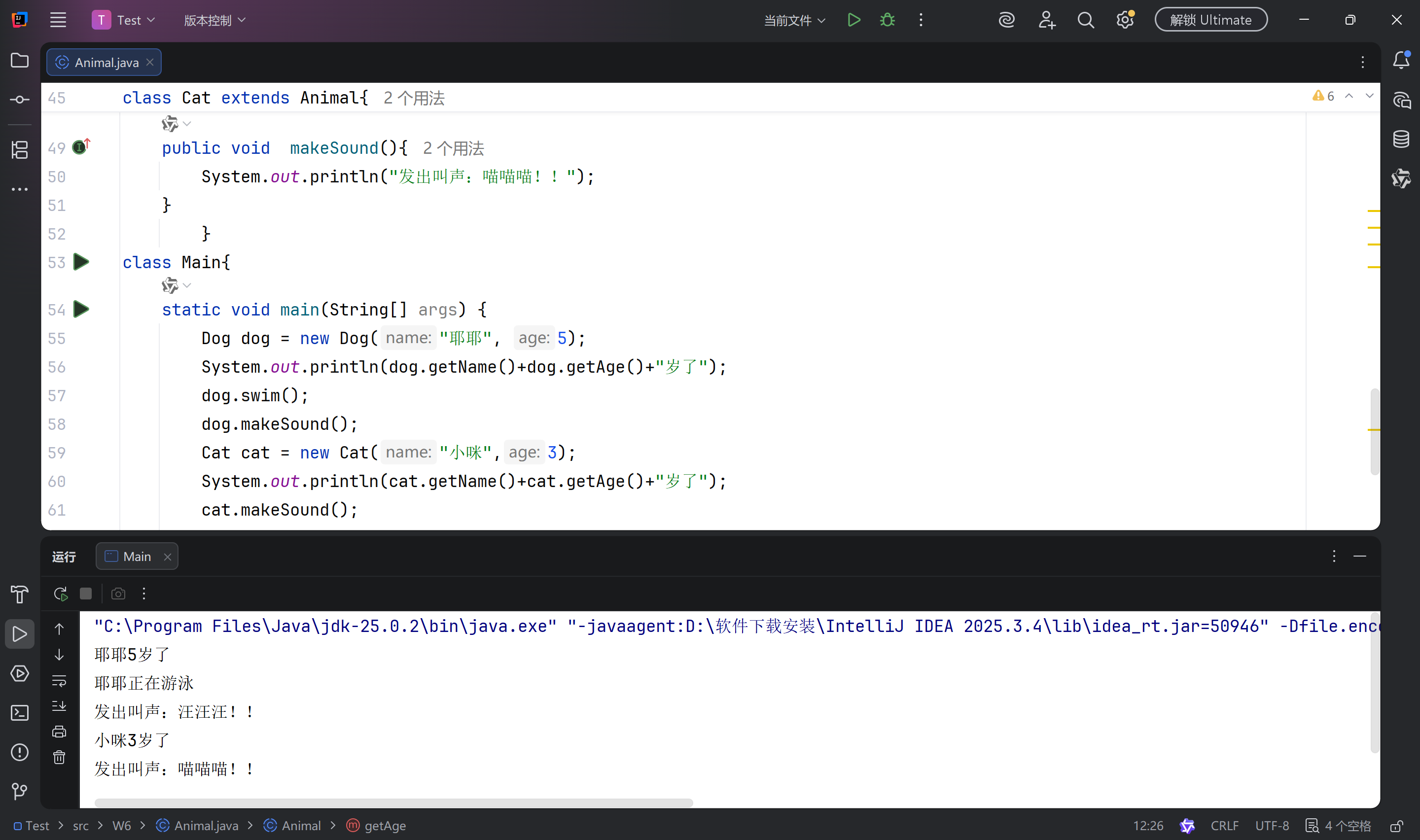Clear console output with trash icon
The width and height of the screenshot is (1420, 840).
[x=60, y=757]
